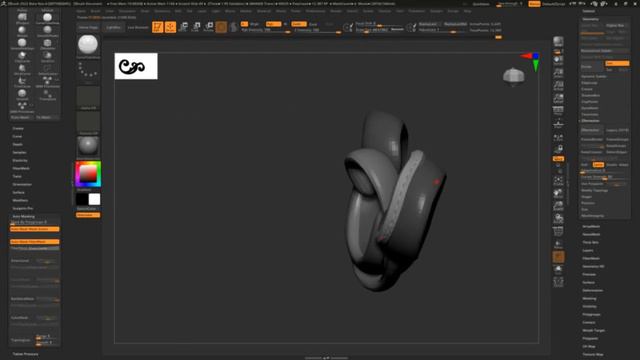Screen dimensions: 640x360
Task: Expand the Tablet Pressure section
Action: point(25,354)
